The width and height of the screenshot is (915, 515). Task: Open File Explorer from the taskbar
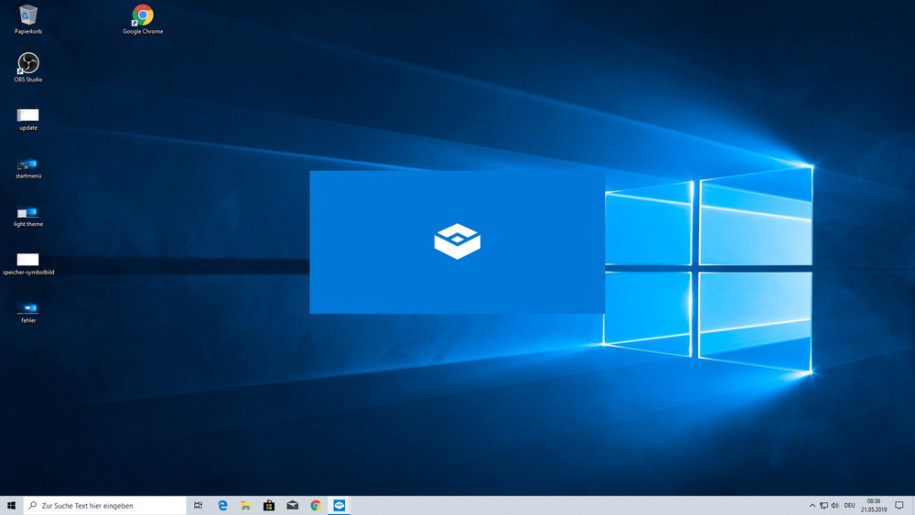pyautogui.click(x=246, y=506)
